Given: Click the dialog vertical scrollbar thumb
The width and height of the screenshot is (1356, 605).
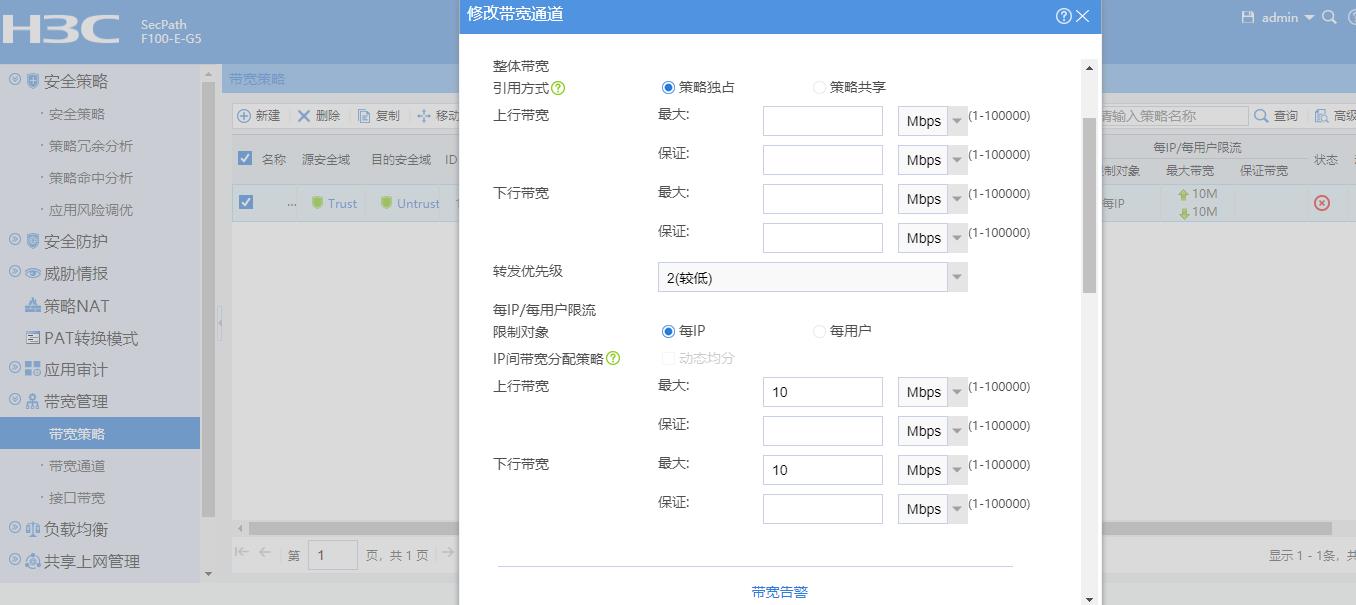Looking at the screenshot, I should coord(1089,205).
